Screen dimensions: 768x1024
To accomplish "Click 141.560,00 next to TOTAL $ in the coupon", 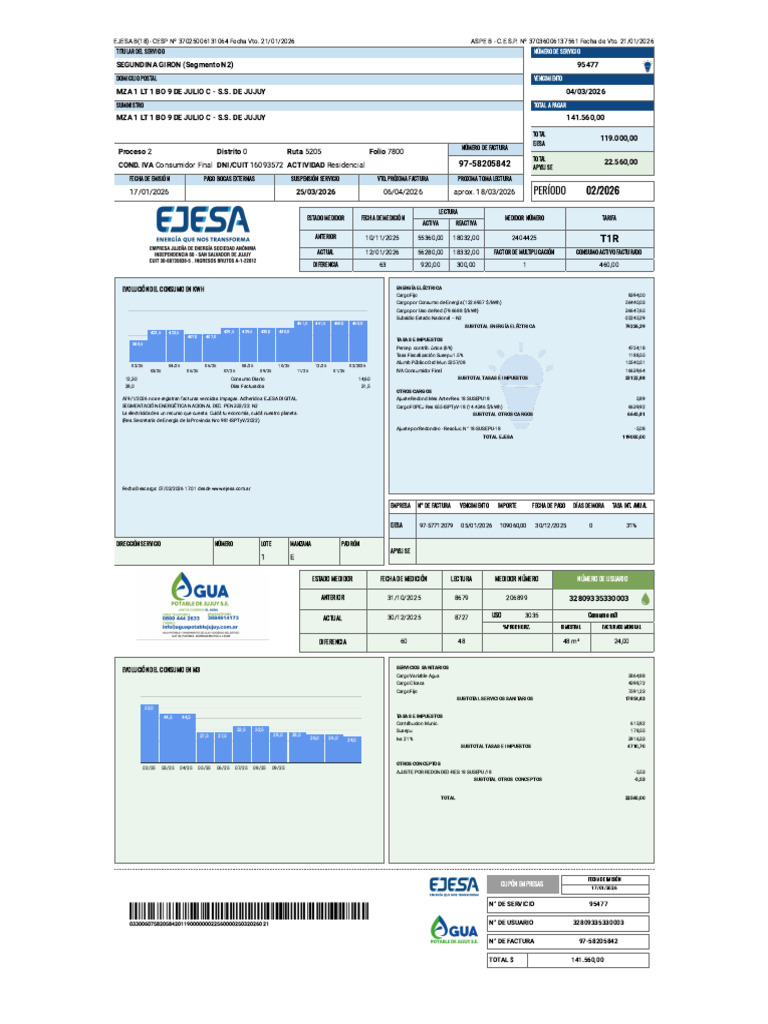I will click(588, 960).
